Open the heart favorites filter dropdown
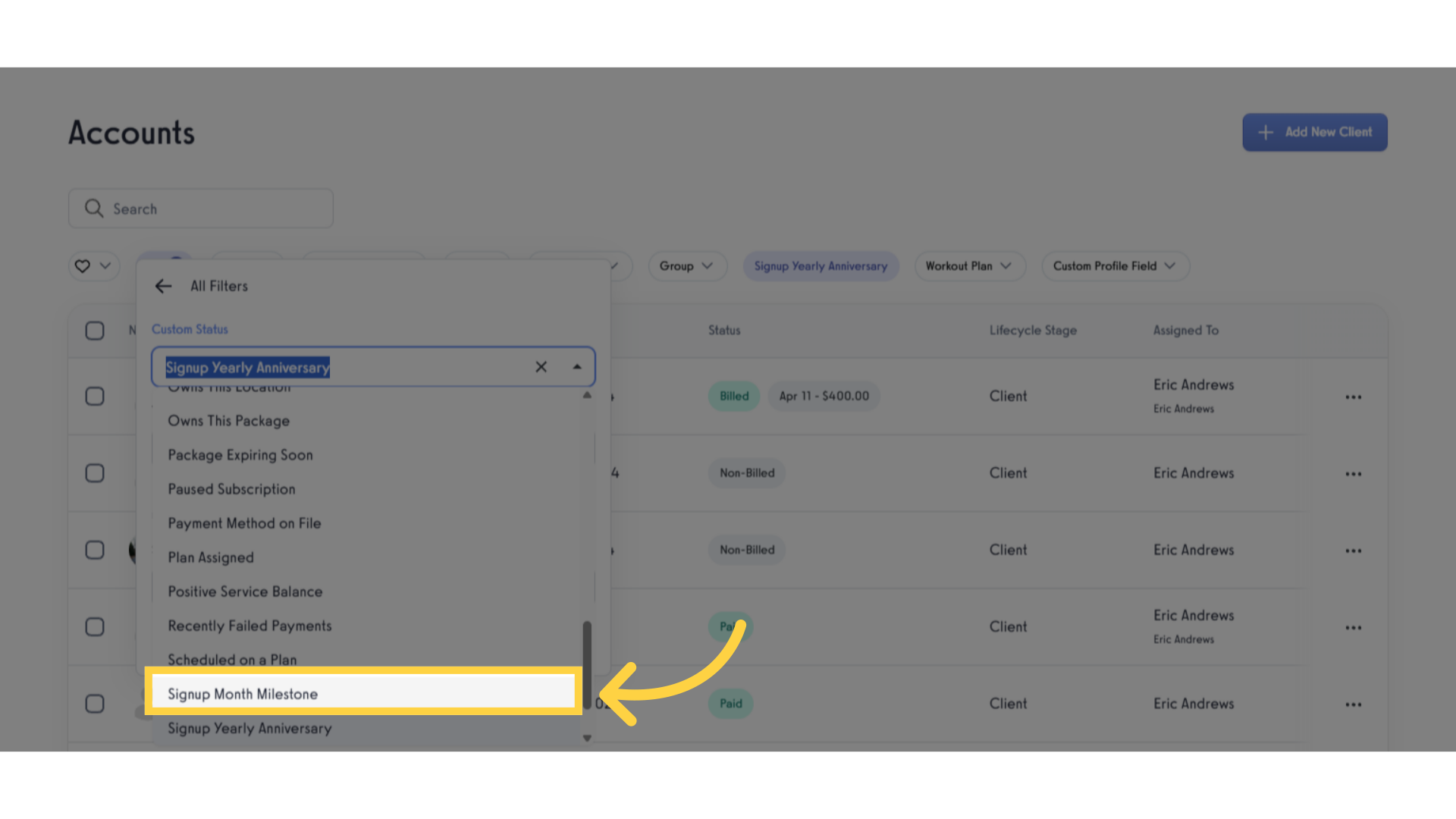The width and height of the screenshot is (1456, 819). point(94,266)
